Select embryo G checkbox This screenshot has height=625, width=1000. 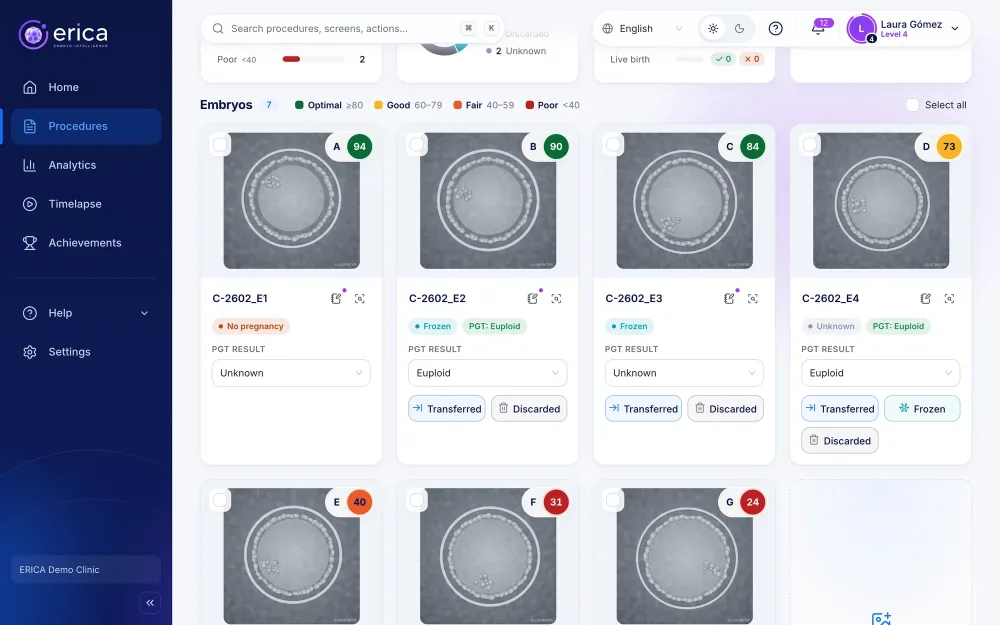(x=613, y=500)
